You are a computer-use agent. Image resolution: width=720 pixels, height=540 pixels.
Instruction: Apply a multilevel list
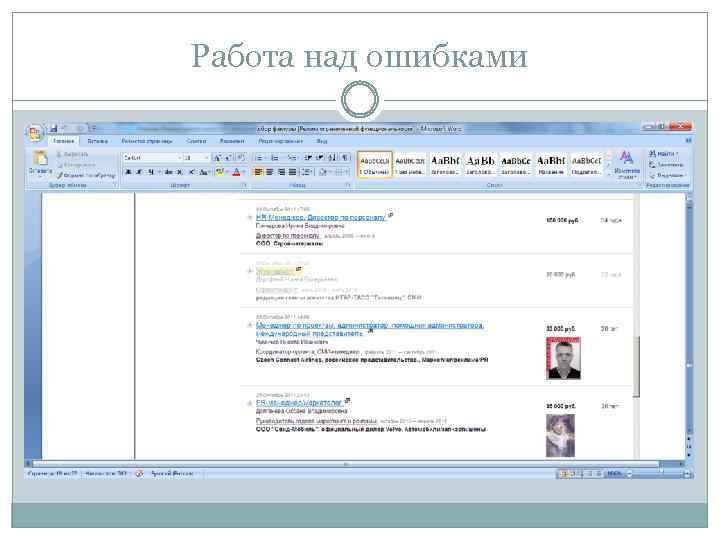(292, 158)
